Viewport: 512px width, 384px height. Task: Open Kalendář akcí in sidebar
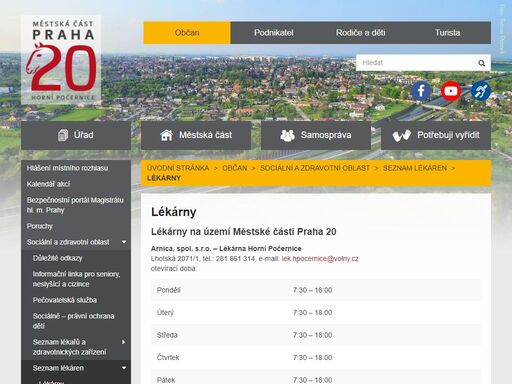[x=48, y=184]
